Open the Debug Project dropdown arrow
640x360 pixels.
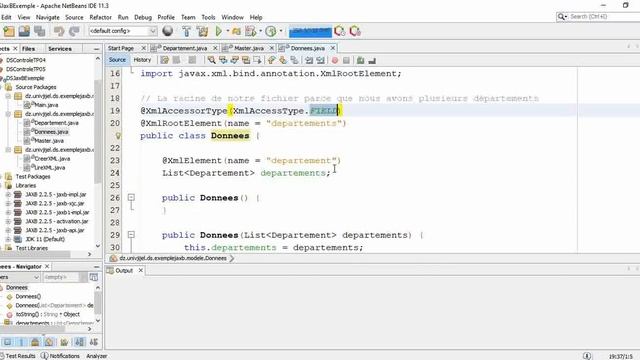[260, 31]
